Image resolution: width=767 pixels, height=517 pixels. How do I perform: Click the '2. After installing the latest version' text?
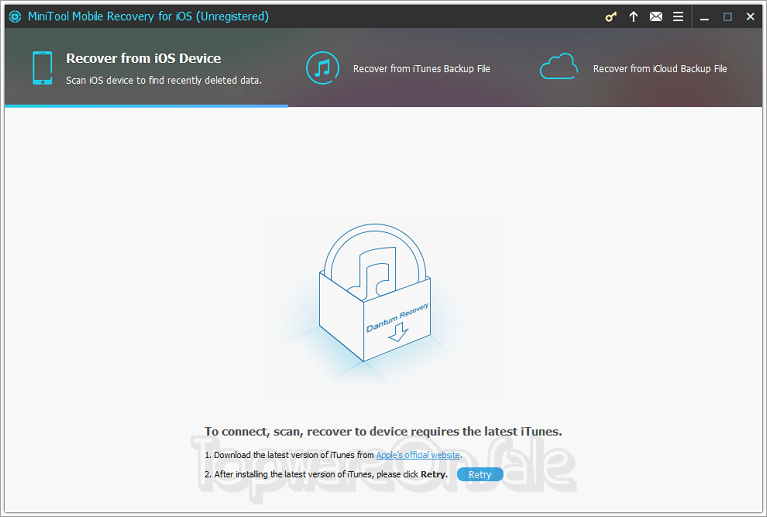[x=326, y=474]
